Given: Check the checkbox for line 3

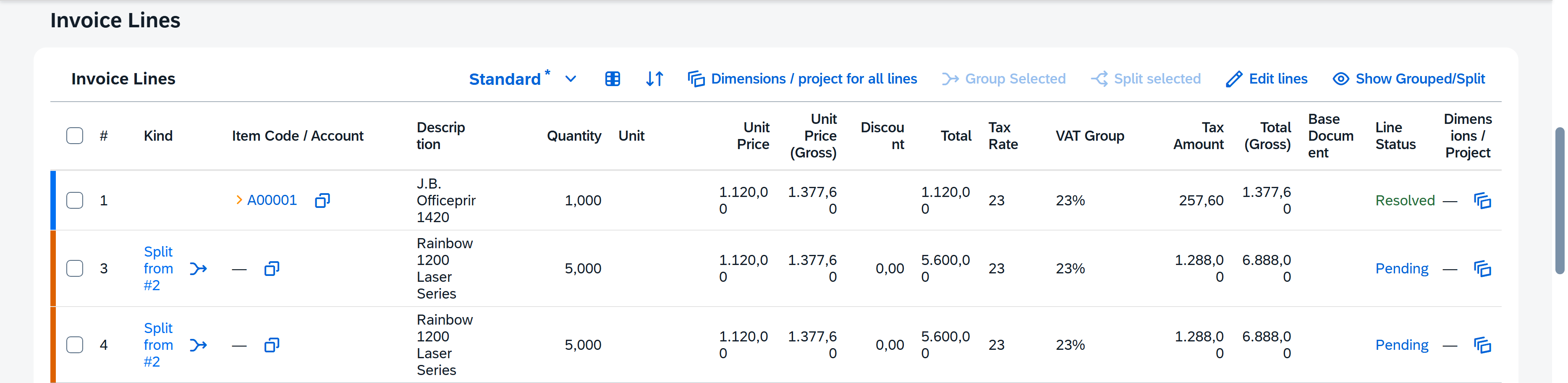Looking at the screenshot, I should tap(75, 268).
